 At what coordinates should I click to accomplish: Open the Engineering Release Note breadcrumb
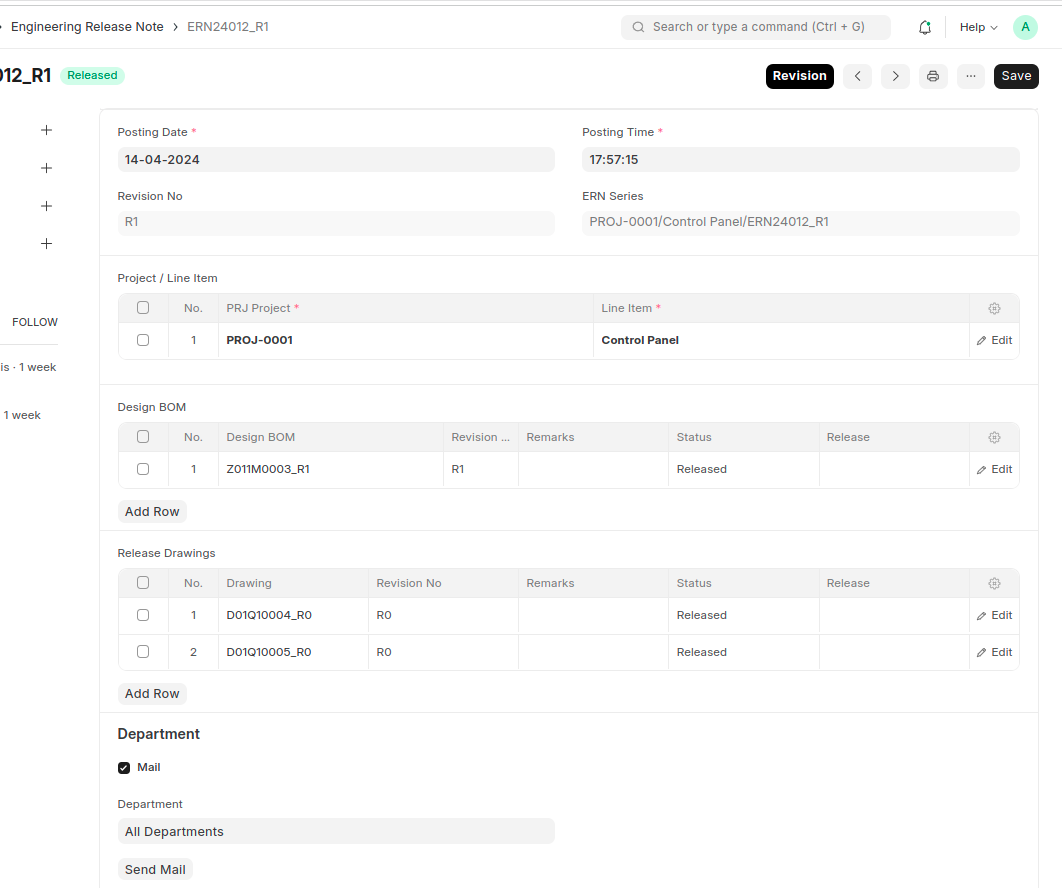(x=87, y=27)
